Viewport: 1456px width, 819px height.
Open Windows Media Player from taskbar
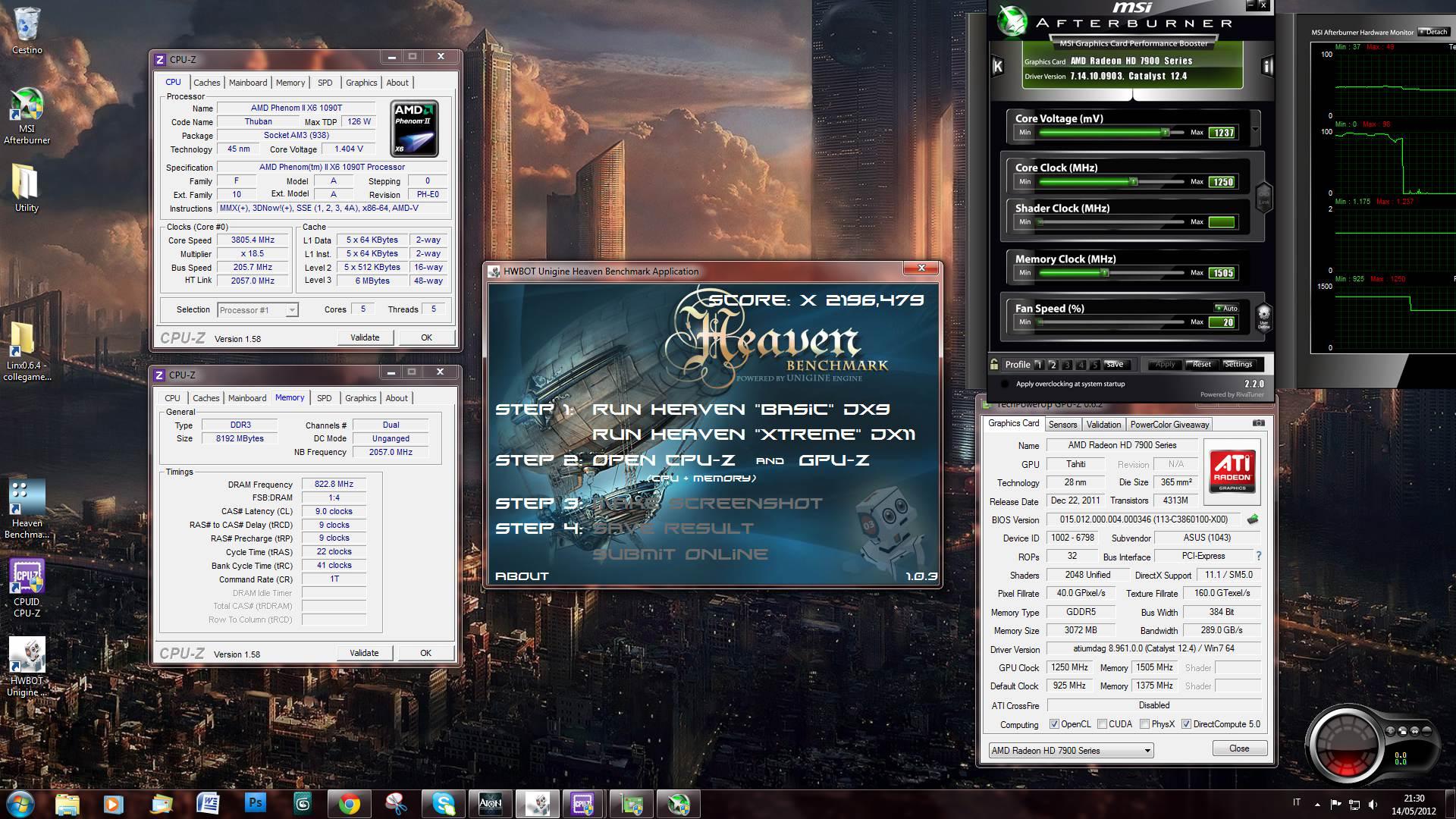click(114, 804)
